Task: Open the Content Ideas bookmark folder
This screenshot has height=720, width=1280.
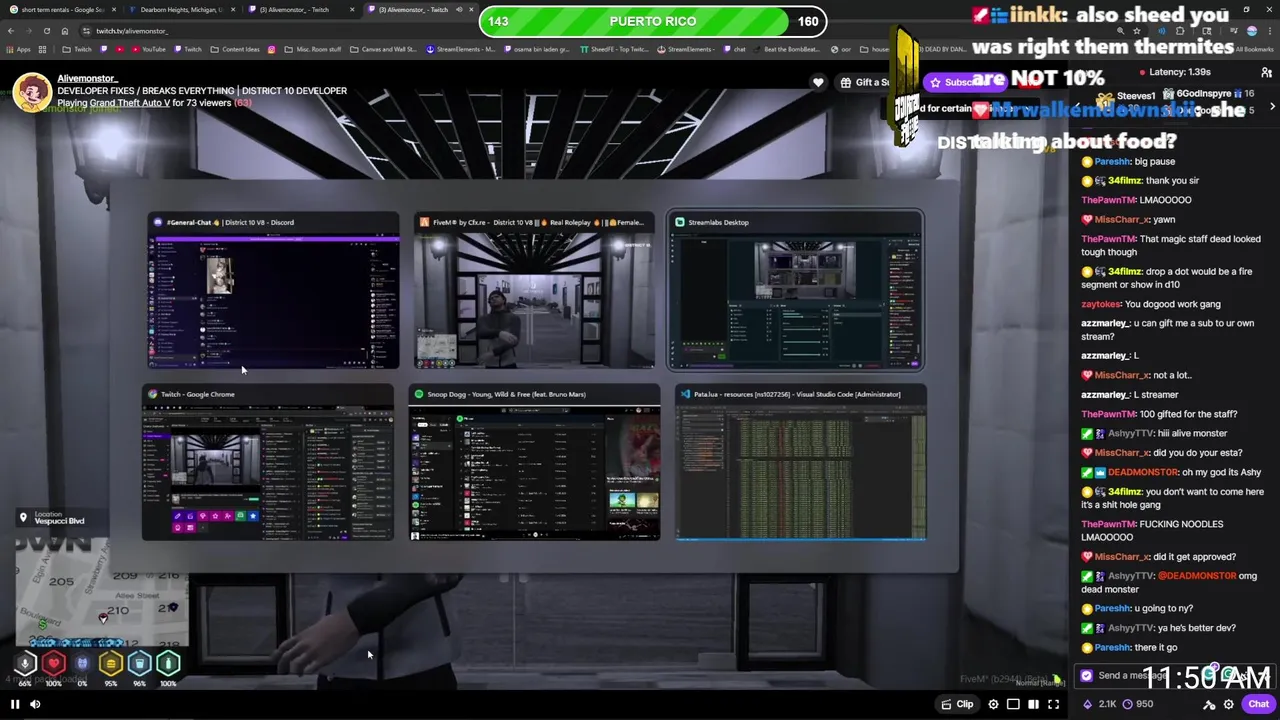Action: tap(236, 49)
